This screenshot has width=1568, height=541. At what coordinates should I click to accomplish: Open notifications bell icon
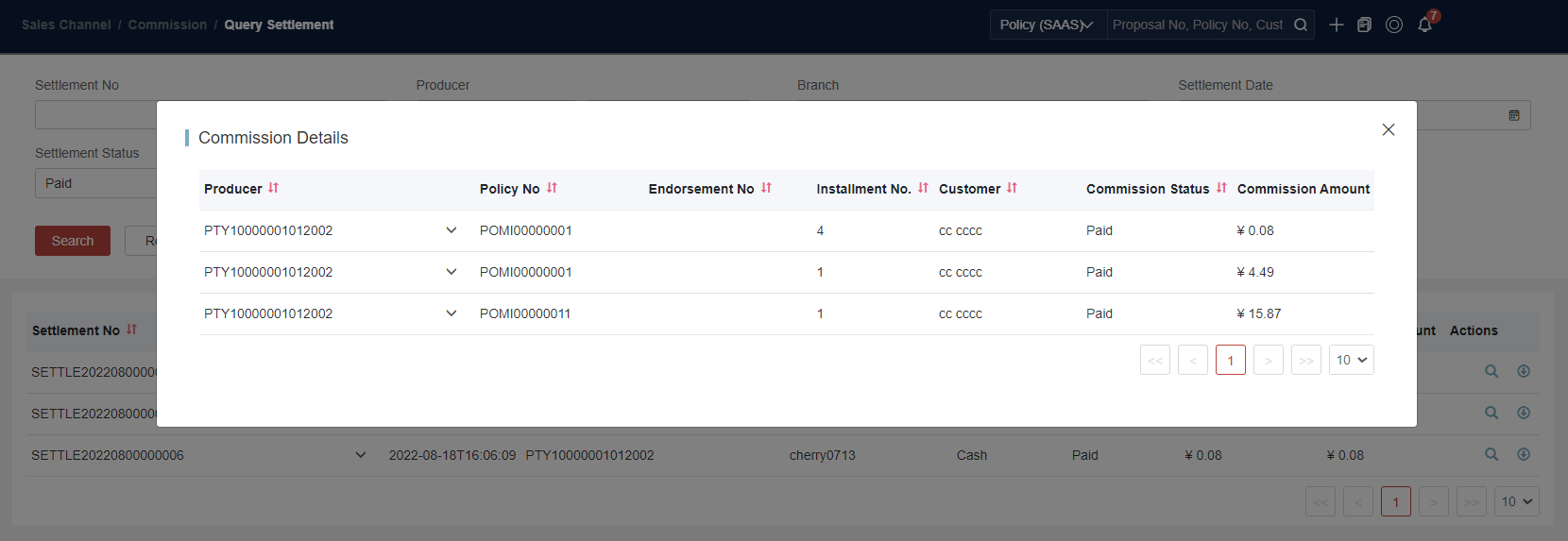(1424, 25)
